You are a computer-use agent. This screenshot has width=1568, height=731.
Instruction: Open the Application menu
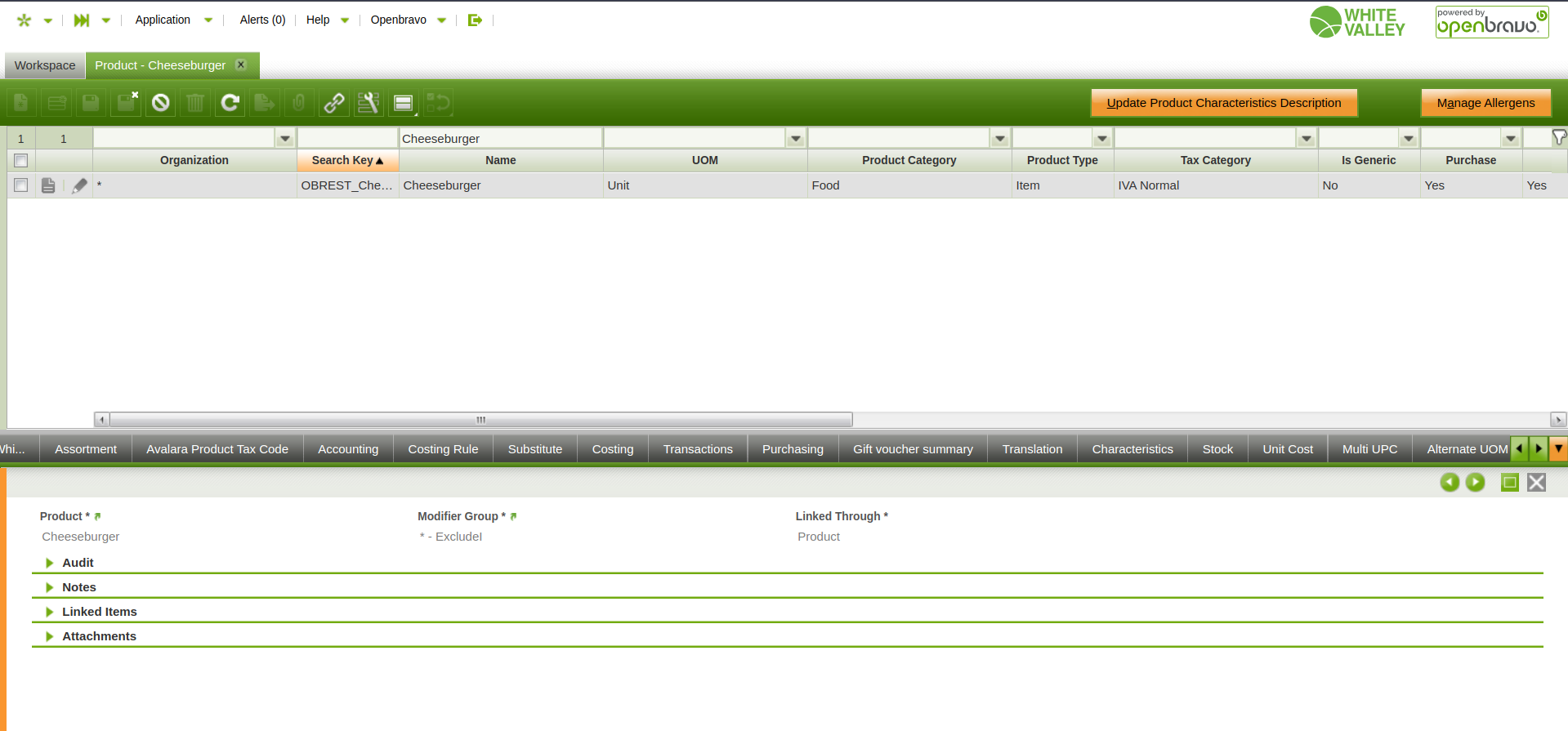tap(163, 20)
